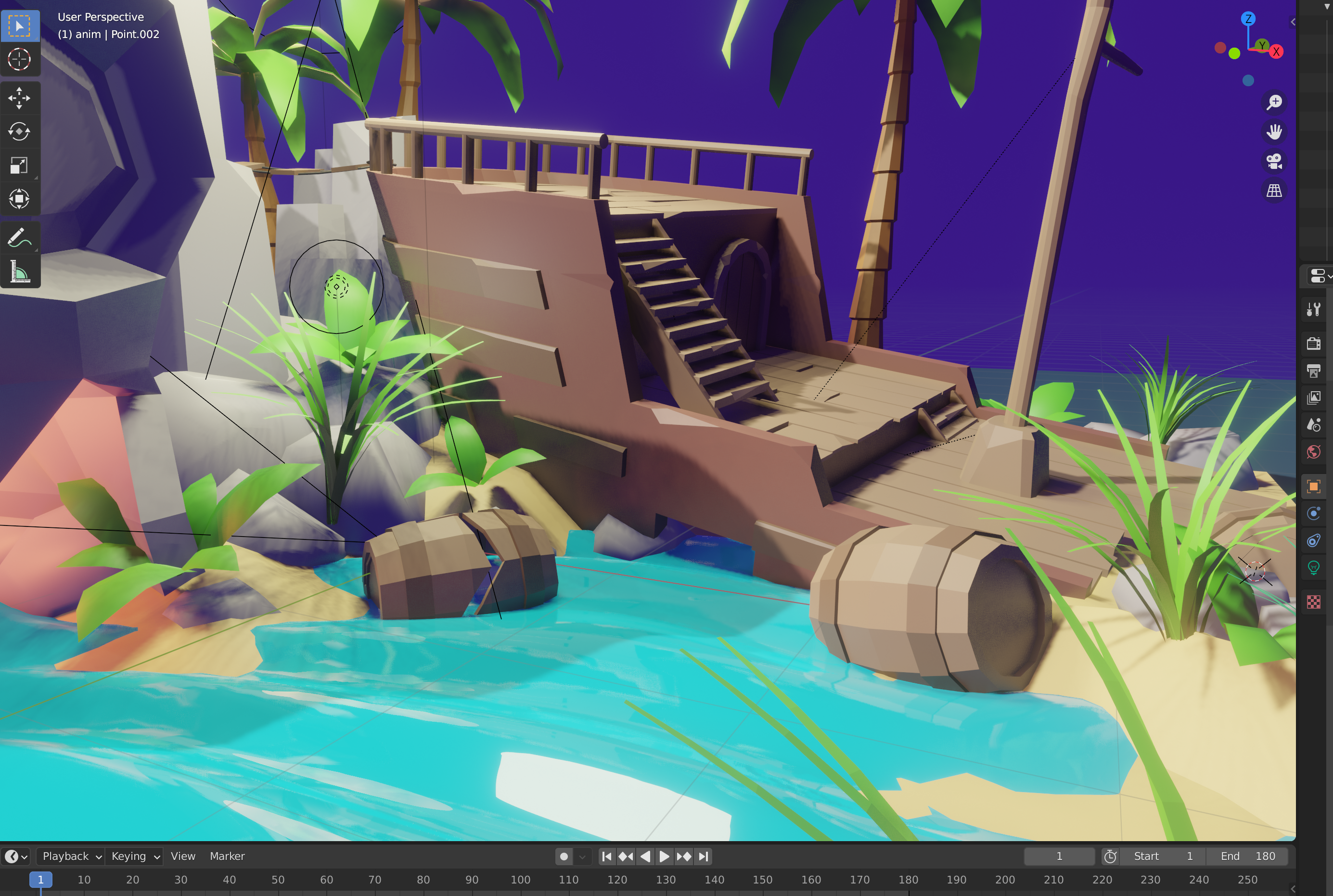Open the Render properties tab
Screen dimensions: 1333x896
point(1314,344)
